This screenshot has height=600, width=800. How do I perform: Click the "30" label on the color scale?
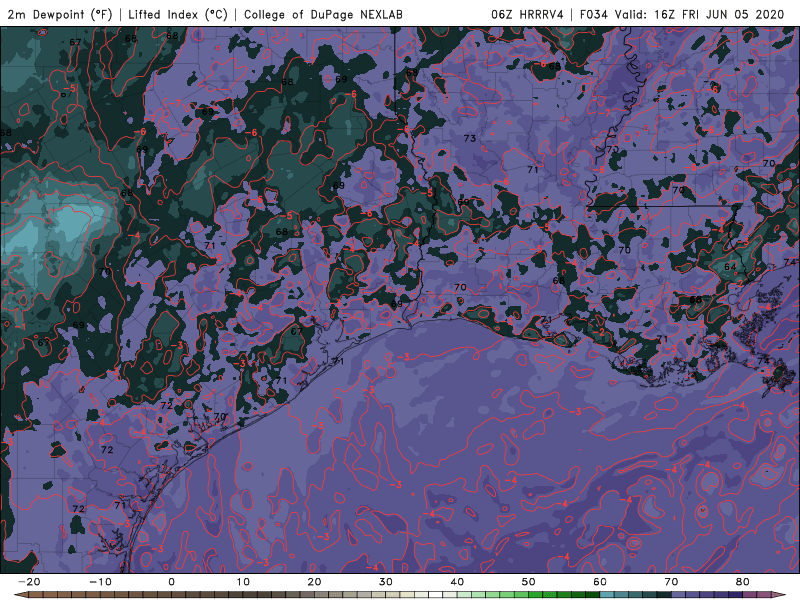click(x=386, y=582)
